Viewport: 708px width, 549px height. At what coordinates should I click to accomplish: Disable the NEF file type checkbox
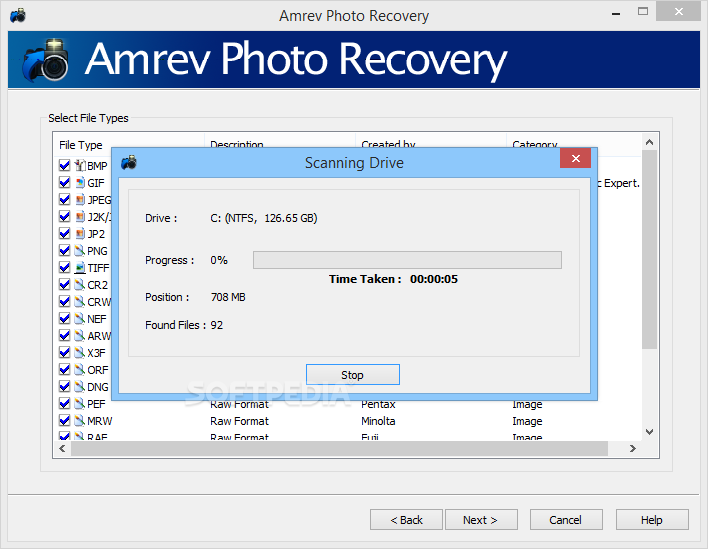65,319
